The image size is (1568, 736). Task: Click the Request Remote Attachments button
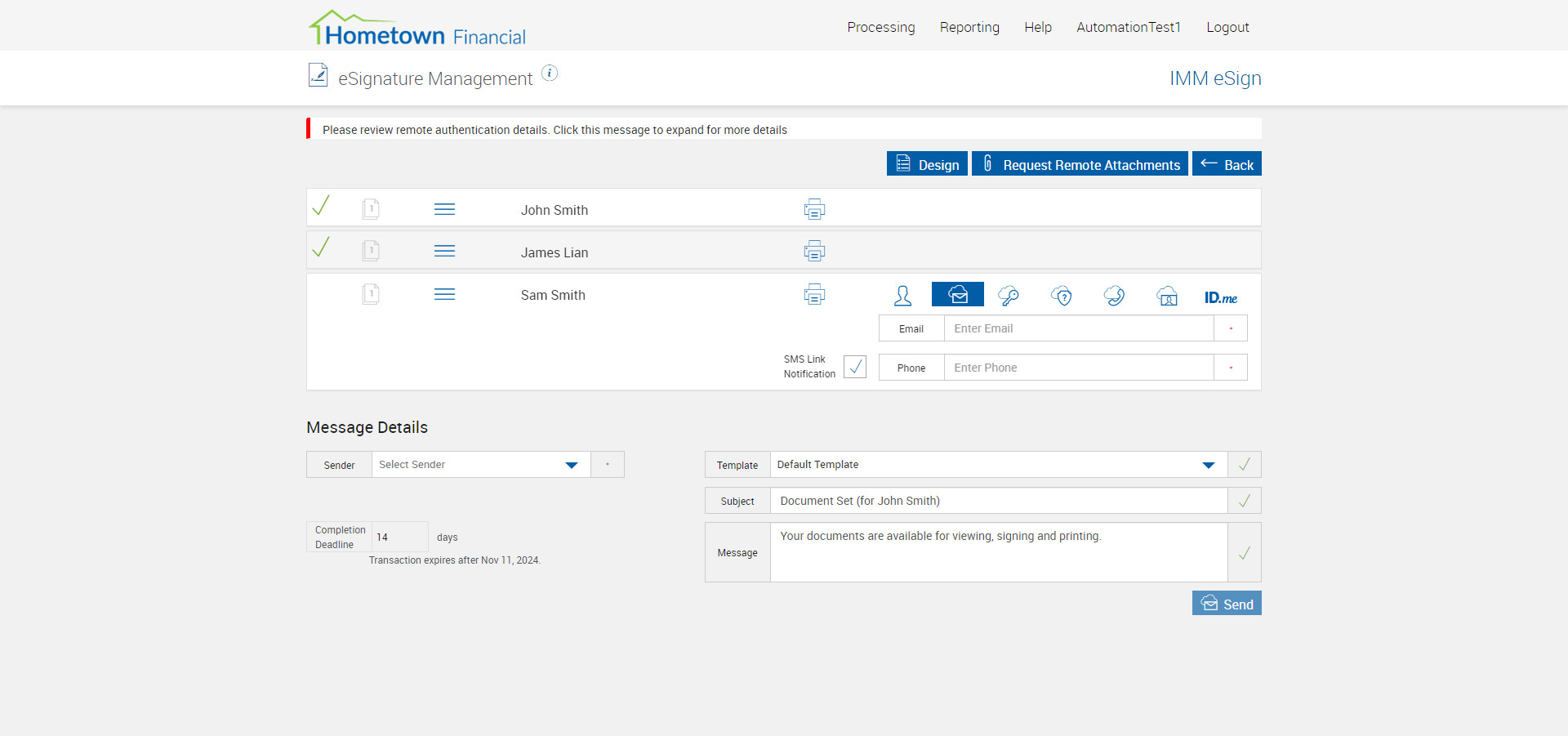point(1080,164)
